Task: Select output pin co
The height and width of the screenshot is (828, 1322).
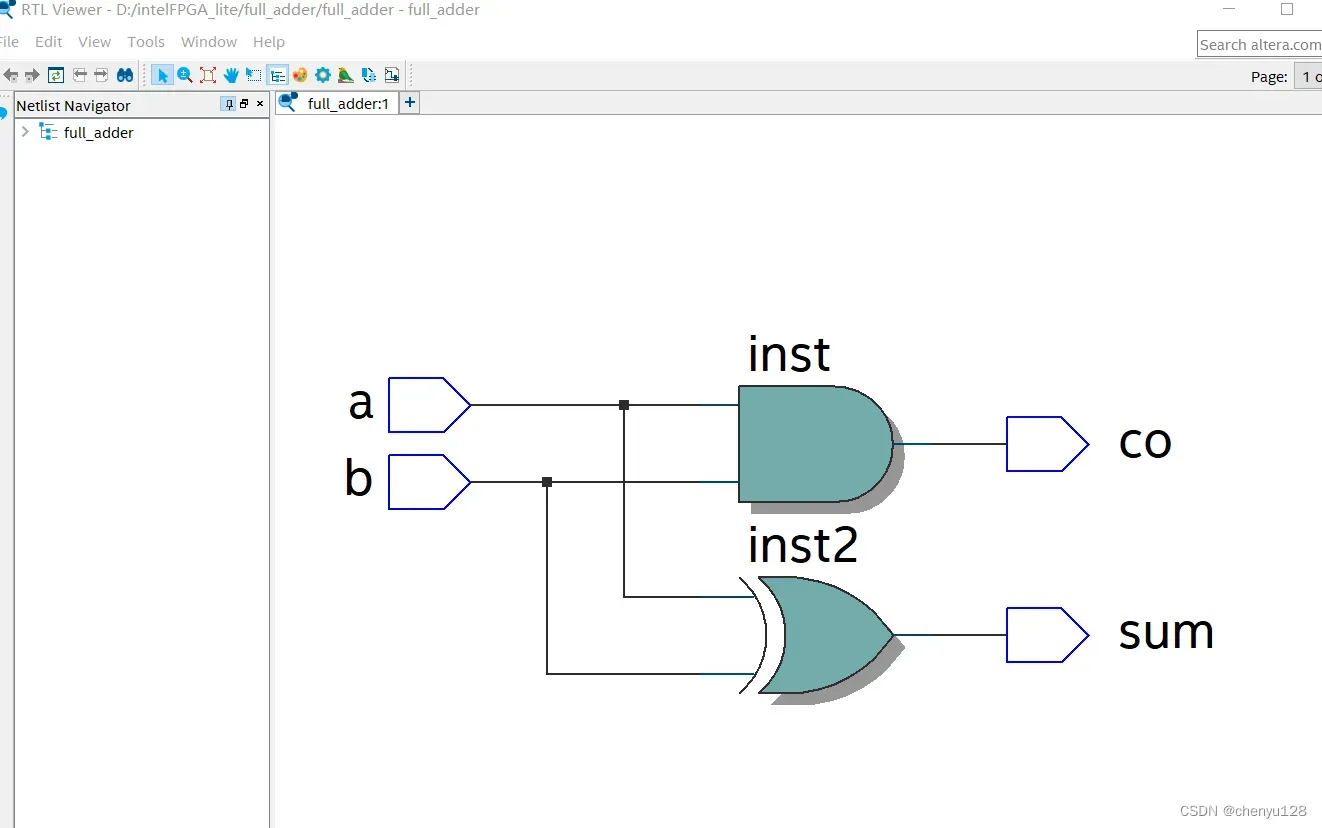Action: point(1047,444)
